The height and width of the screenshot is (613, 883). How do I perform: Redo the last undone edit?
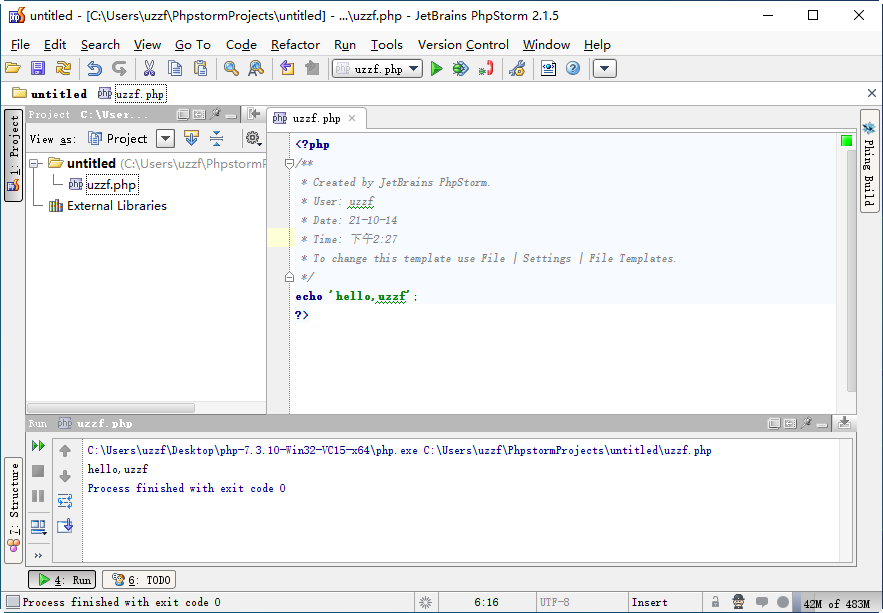(119, 69)
